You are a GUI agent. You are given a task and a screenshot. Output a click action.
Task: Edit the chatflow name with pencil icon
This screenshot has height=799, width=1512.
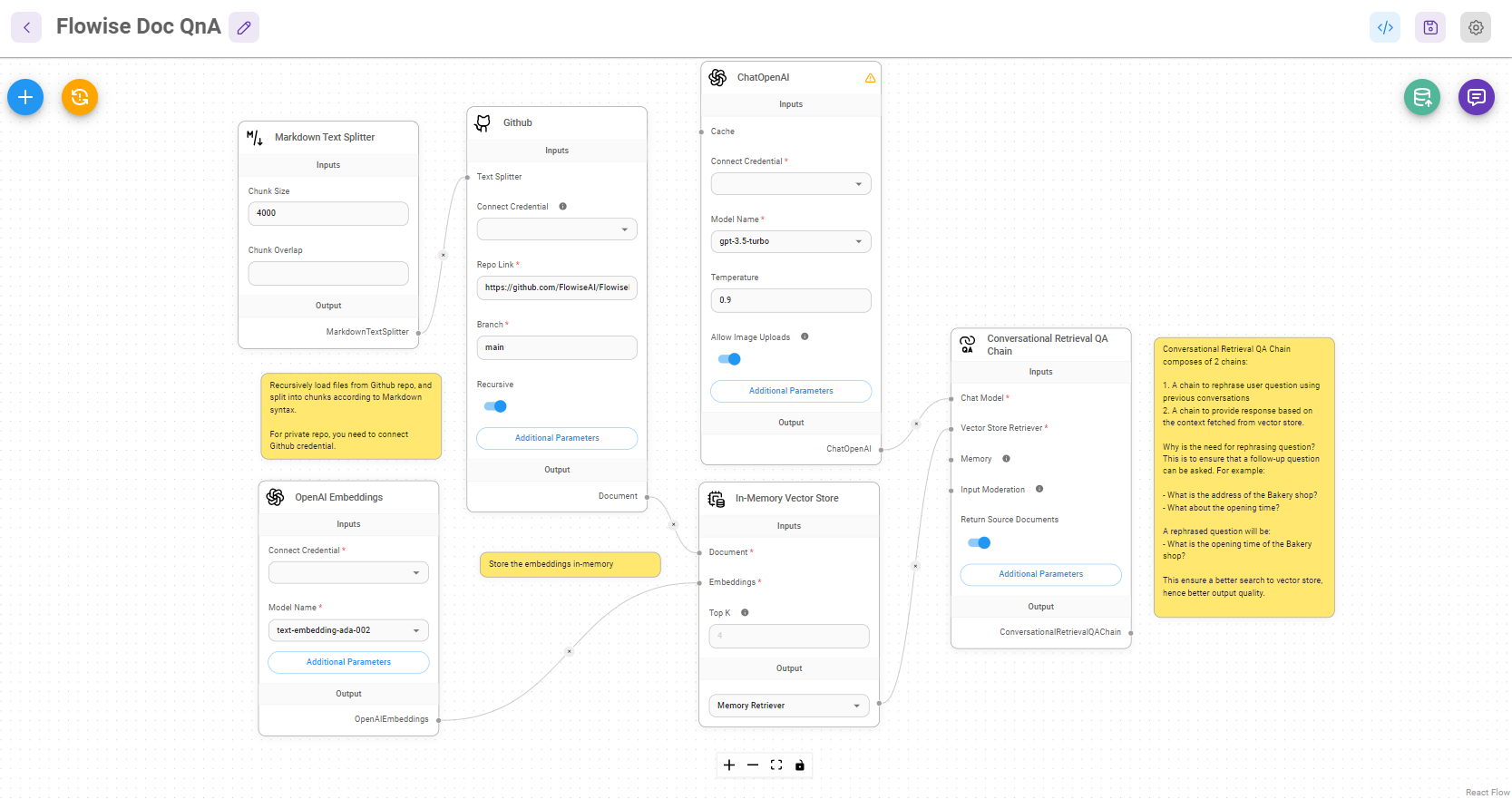pos(244,27)
